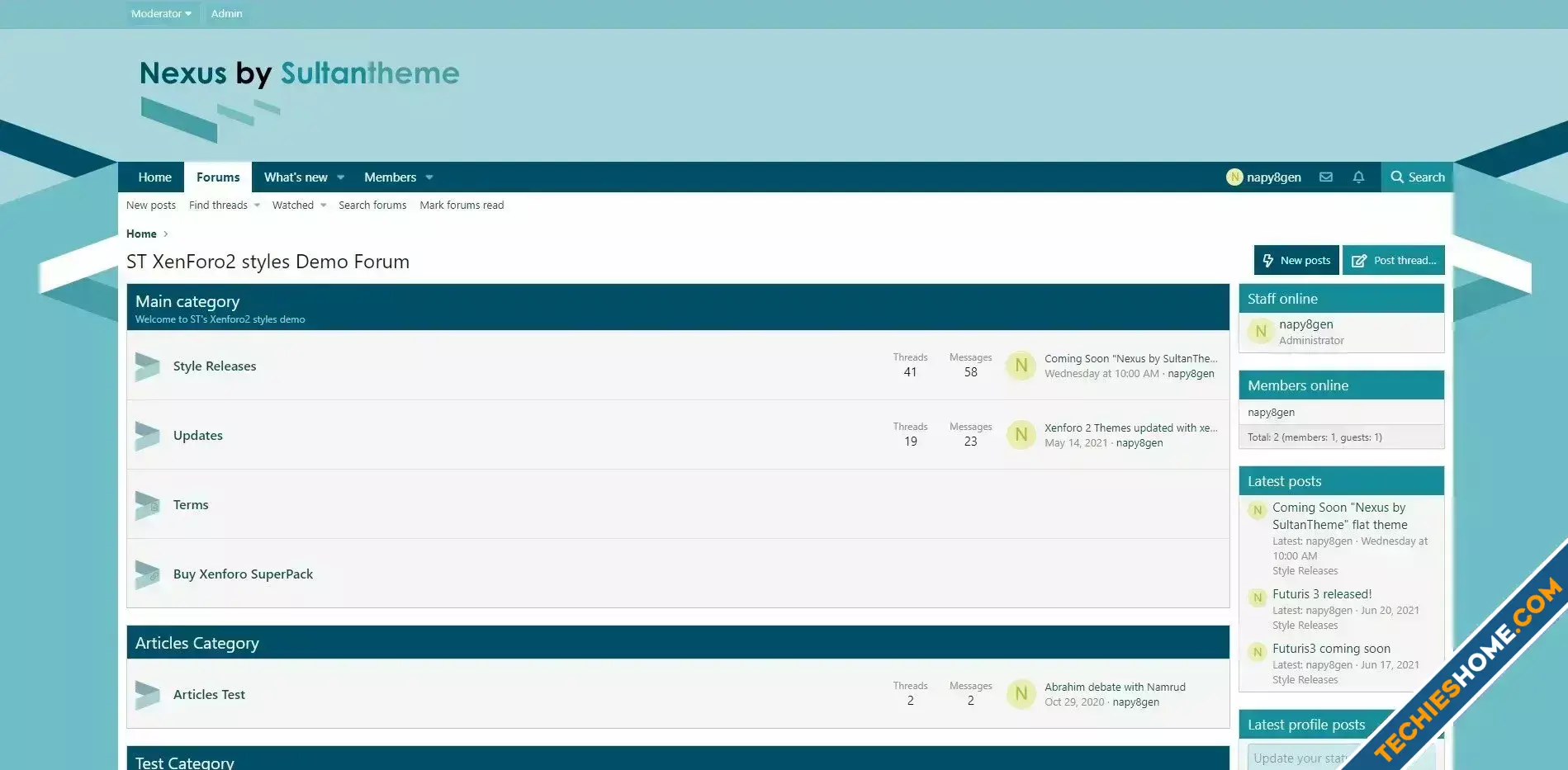Open the Updates forum
This screenshot has height=770, width=1568.
[x=198, y=436]
